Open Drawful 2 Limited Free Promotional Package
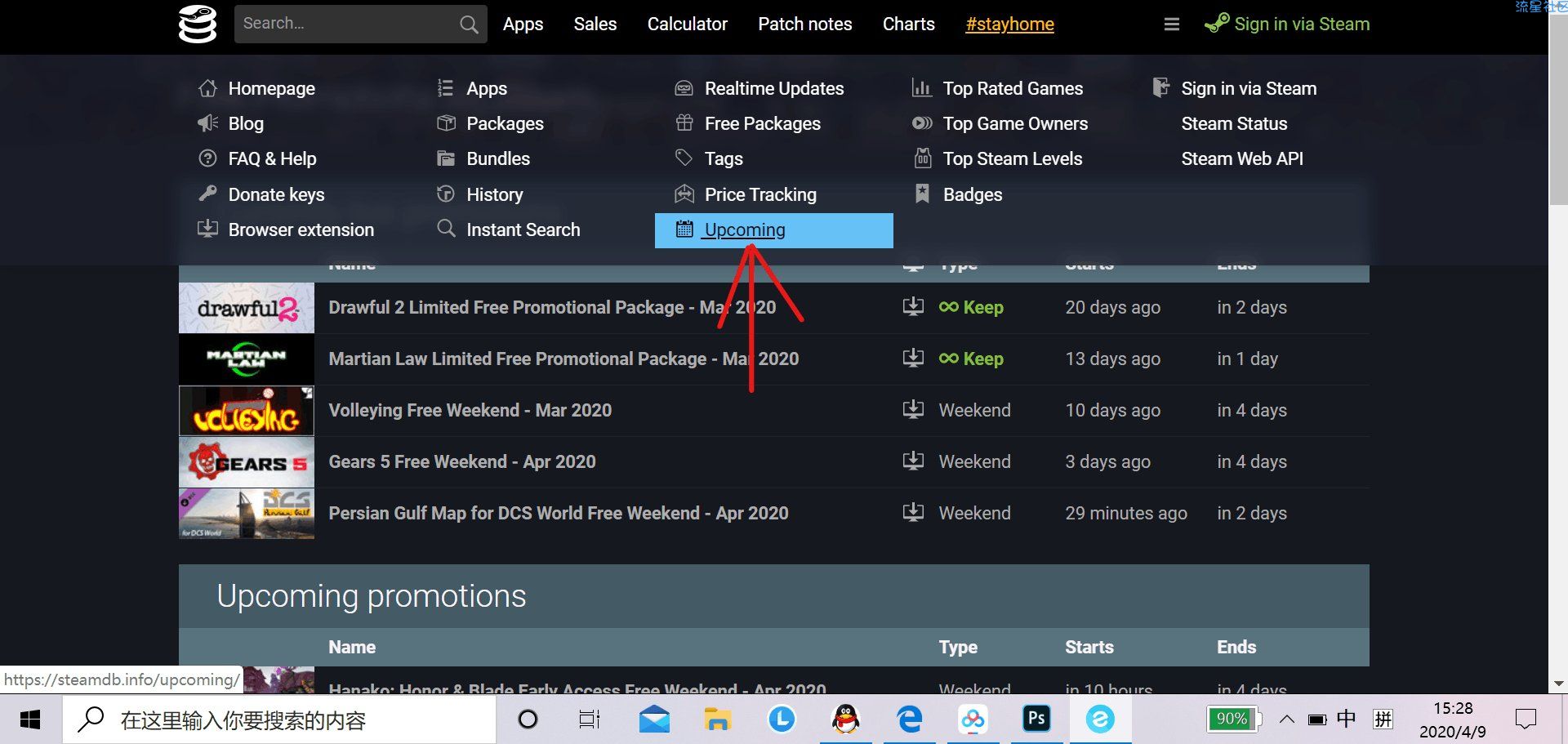1568x744 pixels. [x=552, y=308]
